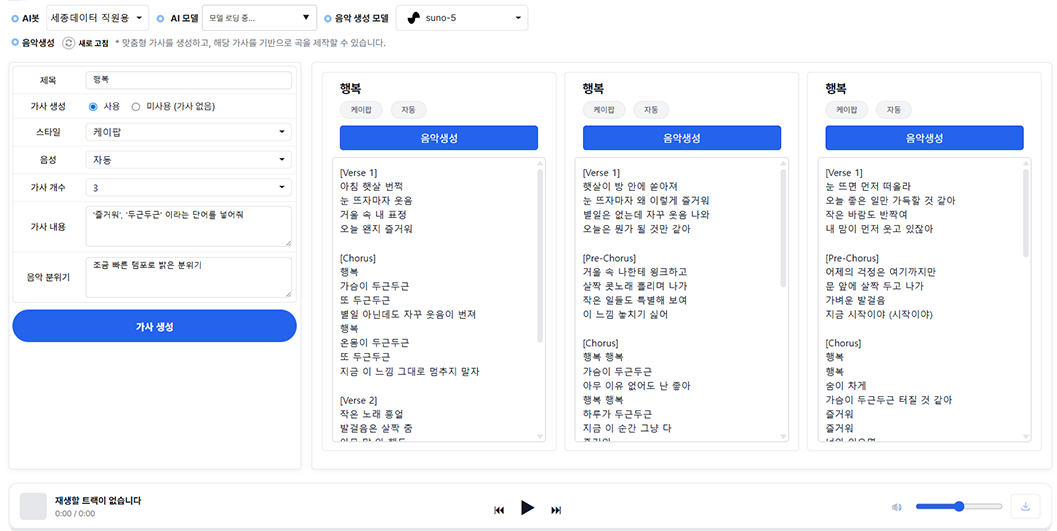Screen dimensions: 1057x531
Task: Open the 음성 자동 voice dropdown
Action: coord(189,160)
